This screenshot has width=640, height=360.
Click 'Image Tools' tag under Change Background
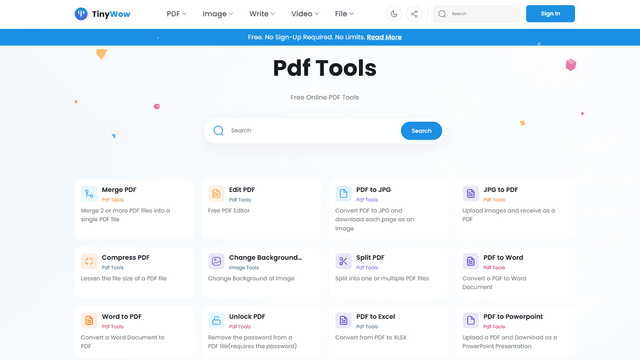point(244,268)
